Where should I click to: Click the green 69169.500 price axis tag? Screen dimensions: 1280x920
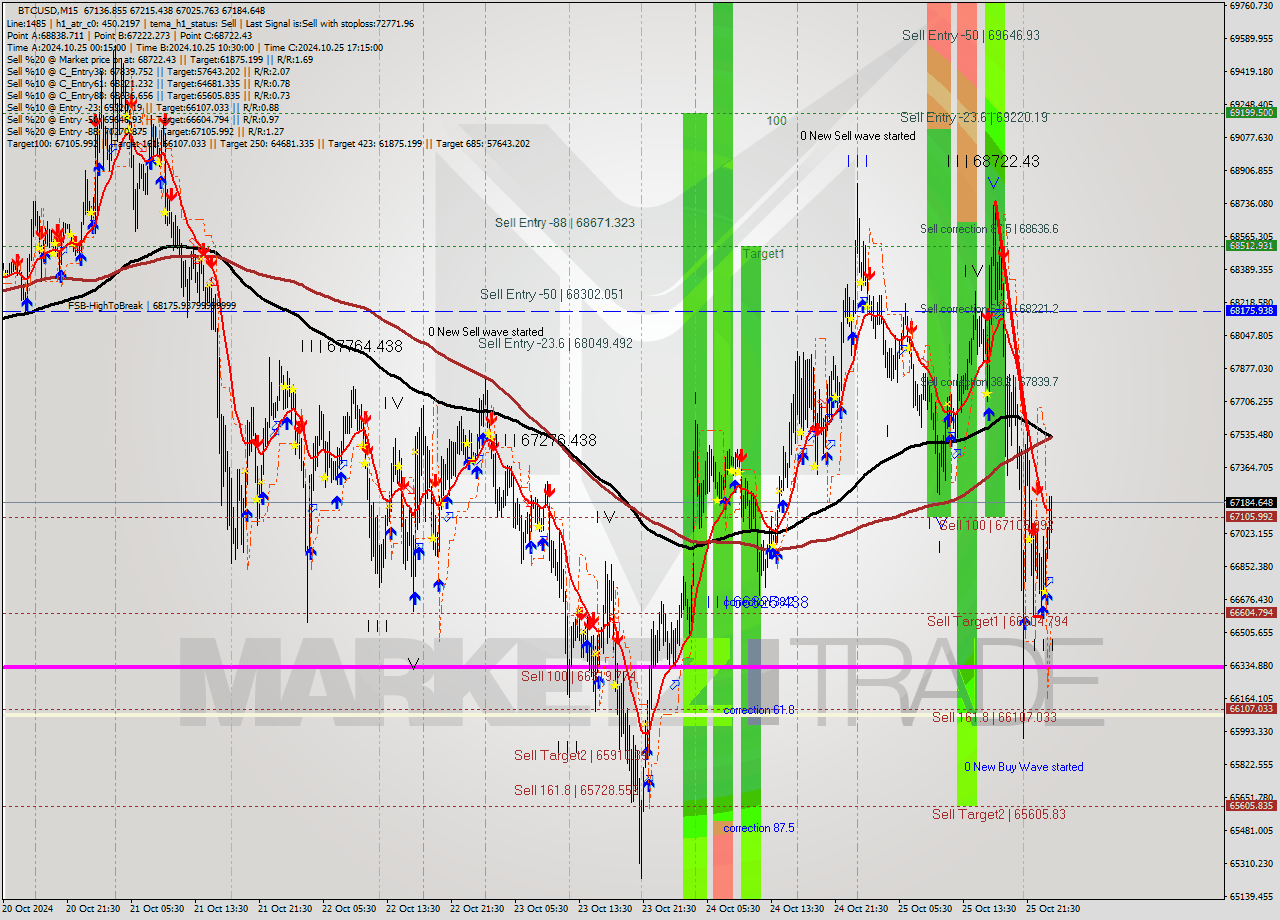[x=1250, y=112]
